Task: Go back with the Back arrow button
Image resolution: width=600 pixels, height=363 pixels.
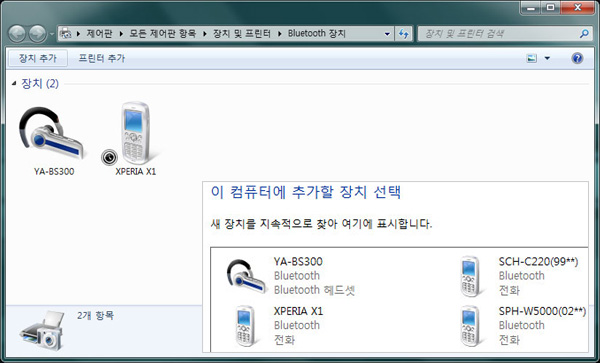Action: tap(17, 34)
